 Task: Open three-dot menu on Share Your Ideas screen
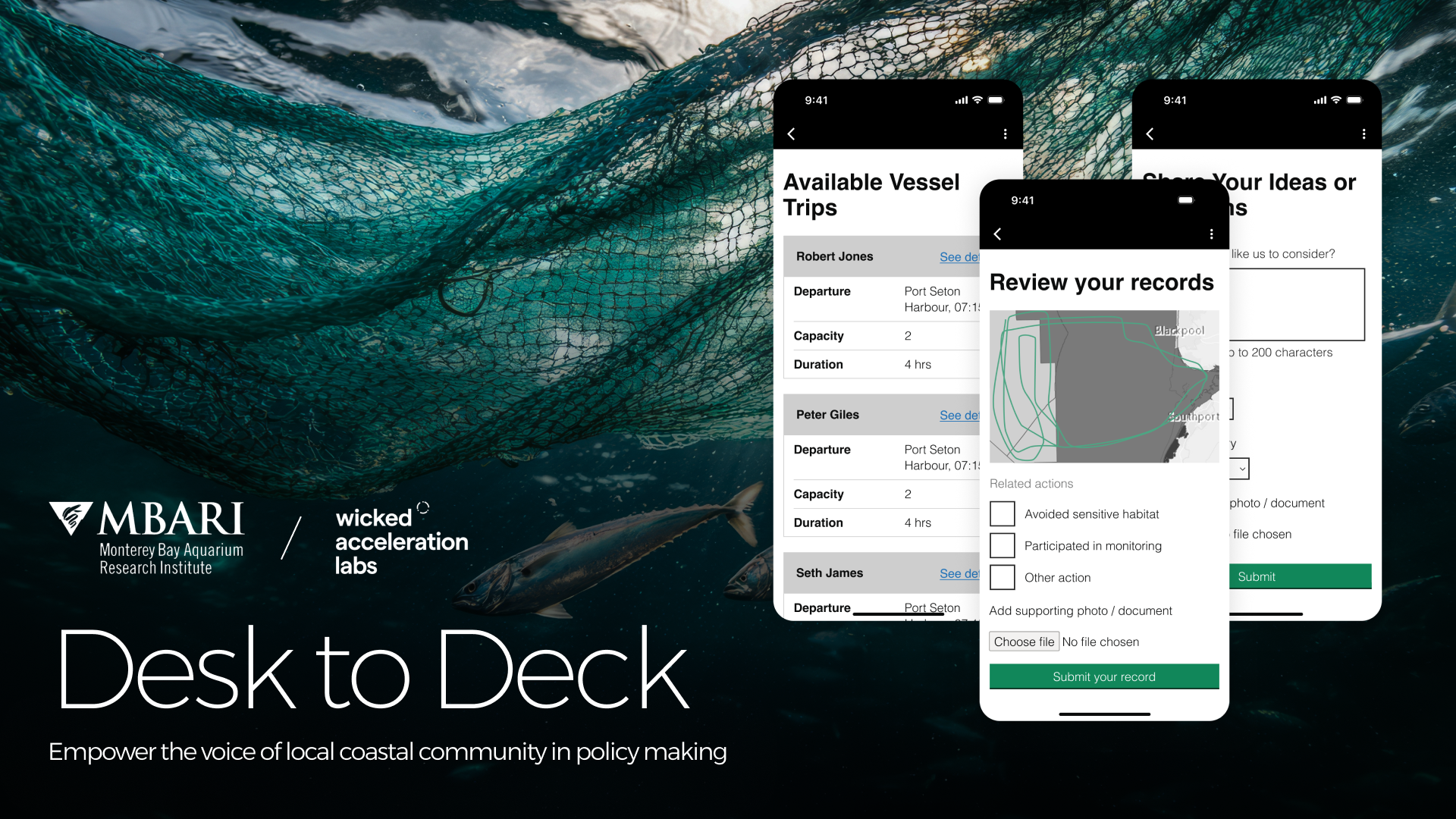pos(1363,134)
